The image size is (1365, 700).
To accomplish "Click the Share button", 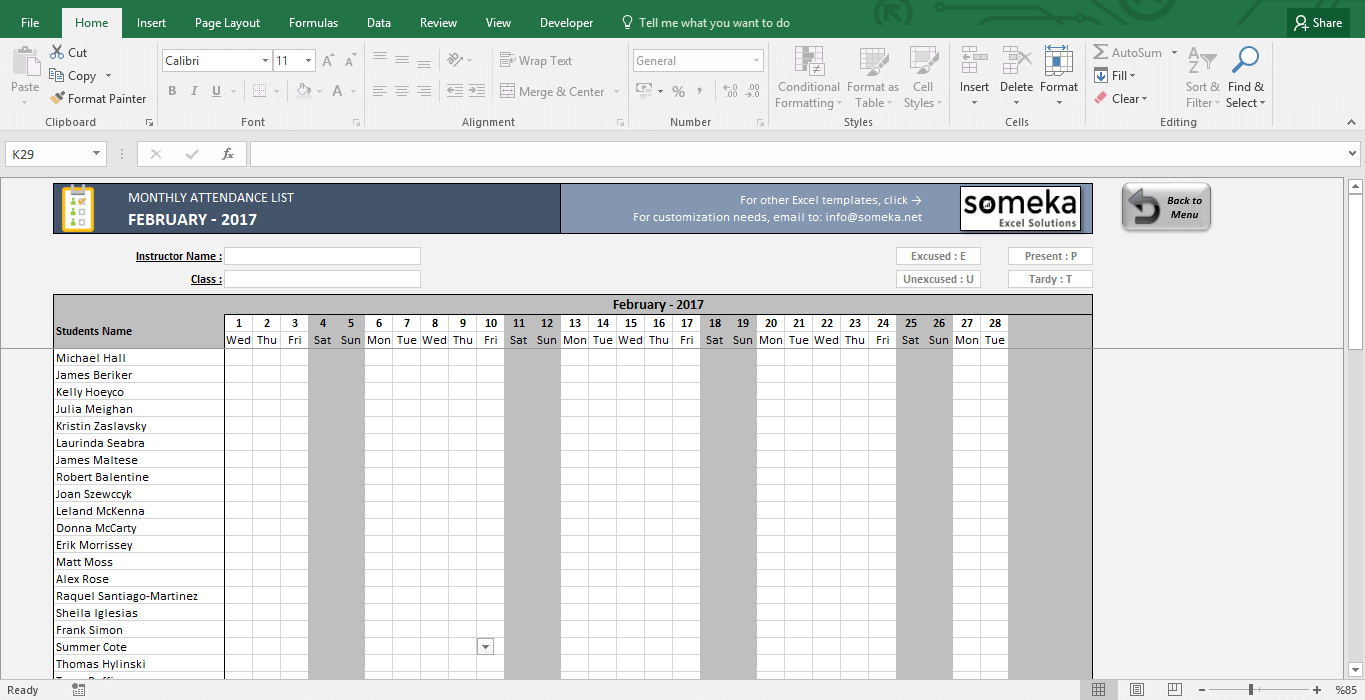I will tap(1316, 23).
